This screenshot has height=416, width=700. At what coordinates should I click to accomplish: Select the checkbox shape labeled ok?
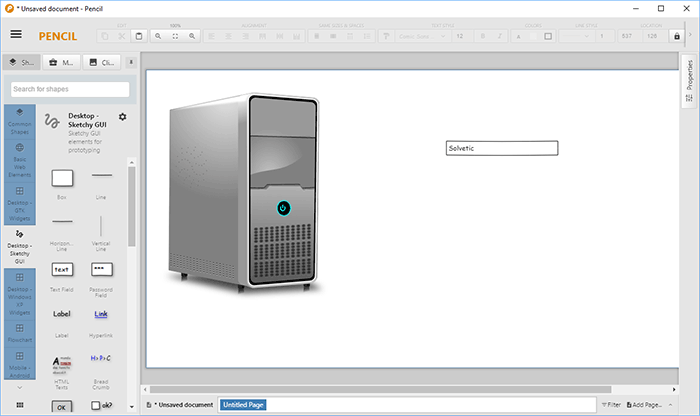(101, 405)
